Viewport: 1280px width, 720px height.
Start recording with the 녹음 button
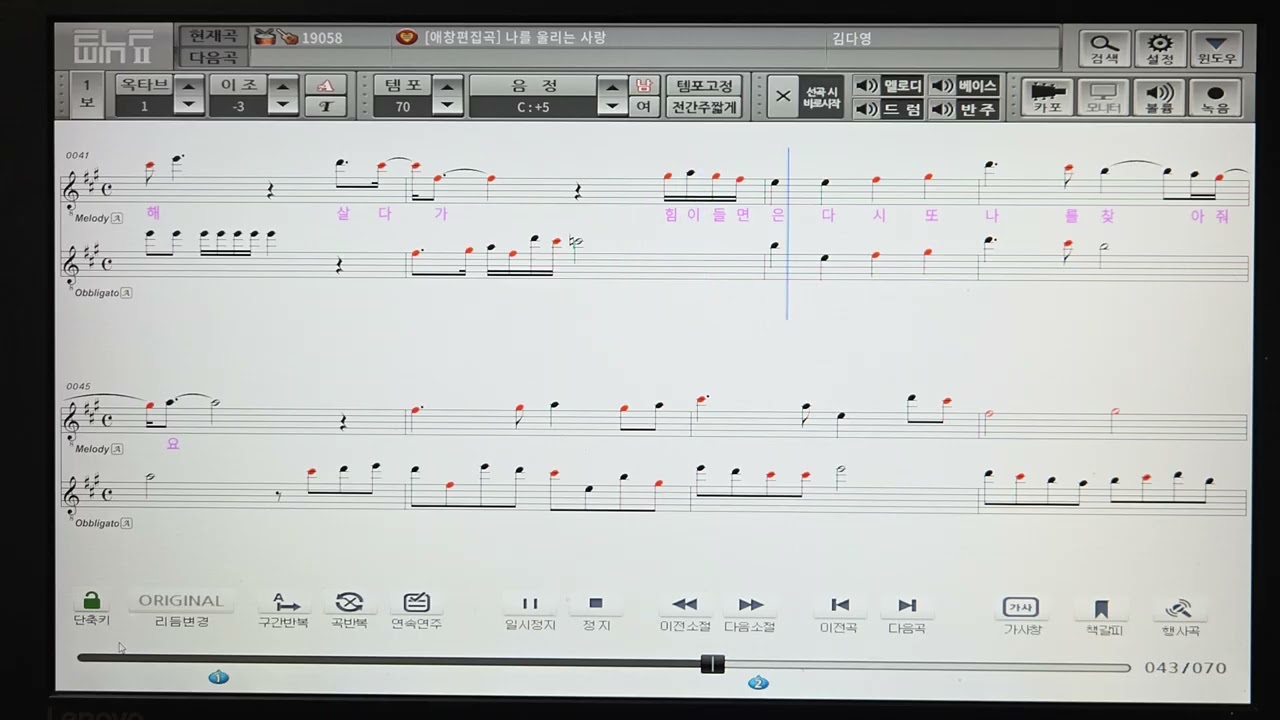click(1215, 97)
